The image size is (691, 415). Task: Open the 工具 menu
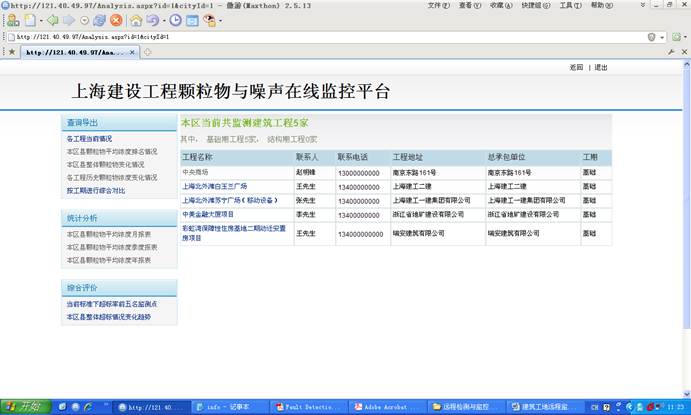pyautogui.click(x=569, y=5)
